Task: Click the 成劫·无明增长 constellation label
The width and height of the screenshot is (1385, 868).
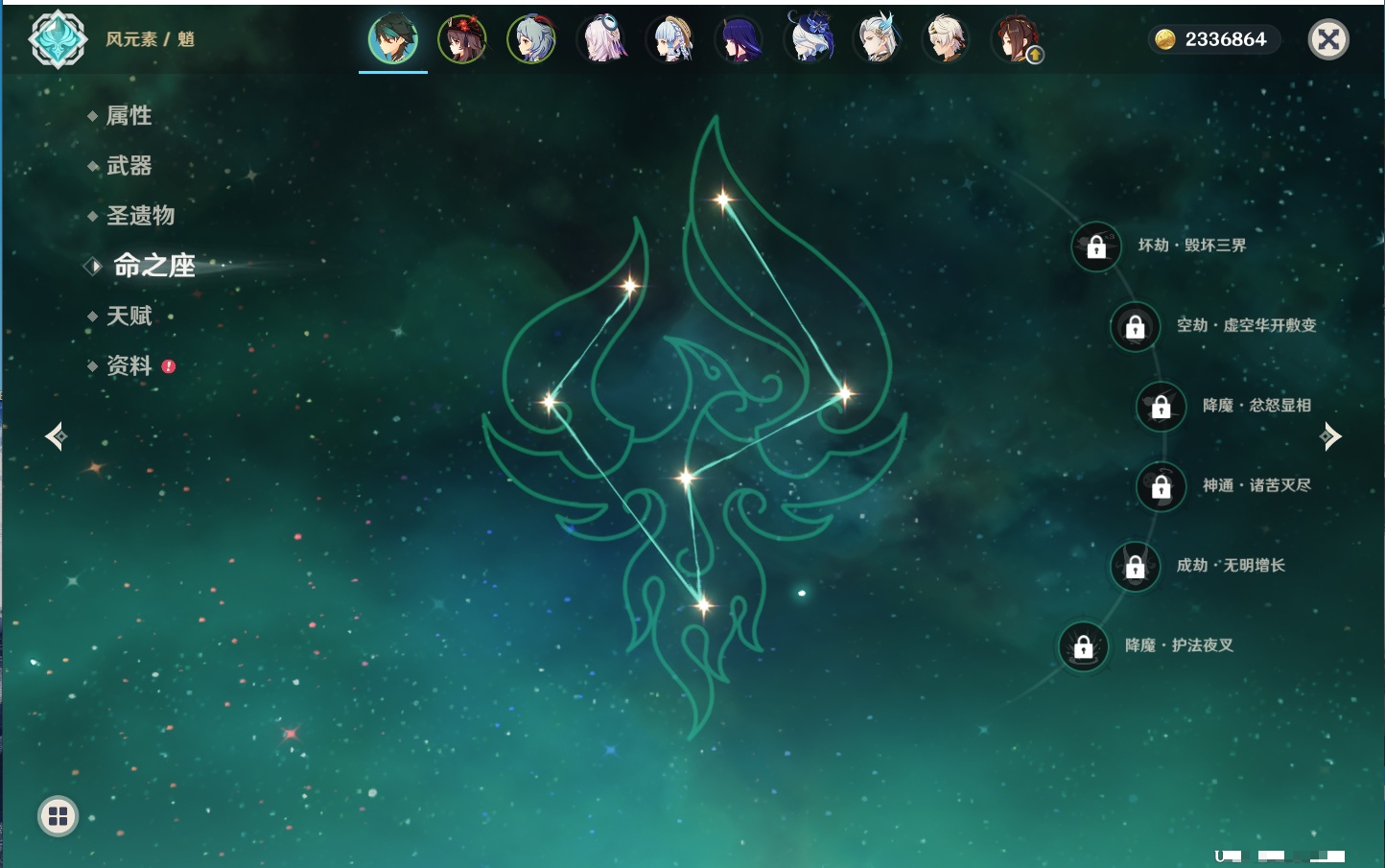Action: [1231, 565]
